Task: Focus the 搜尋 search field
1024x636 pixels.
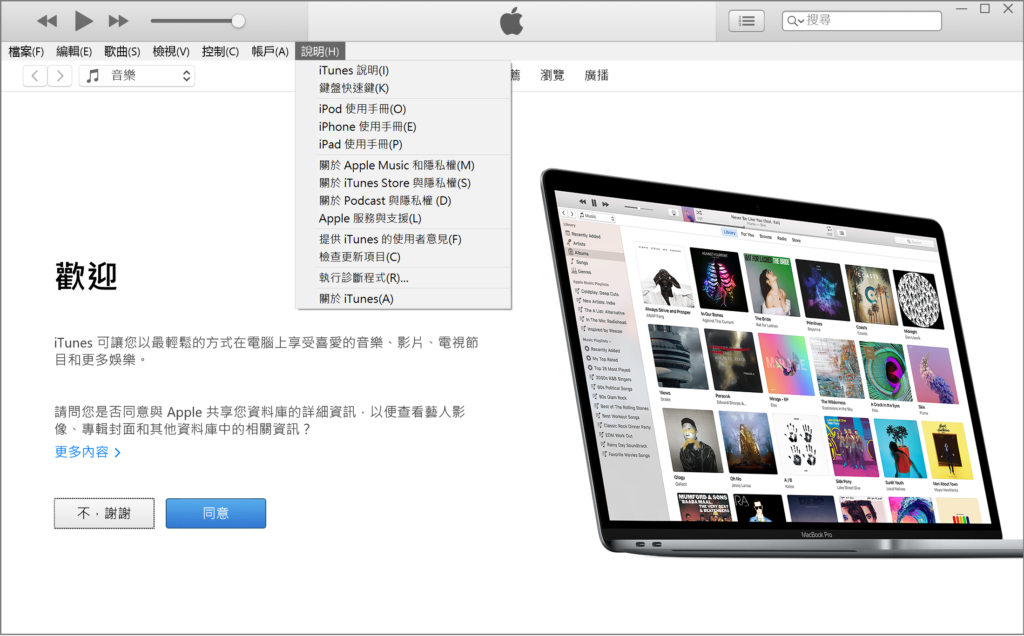Action: coord(862,21)
